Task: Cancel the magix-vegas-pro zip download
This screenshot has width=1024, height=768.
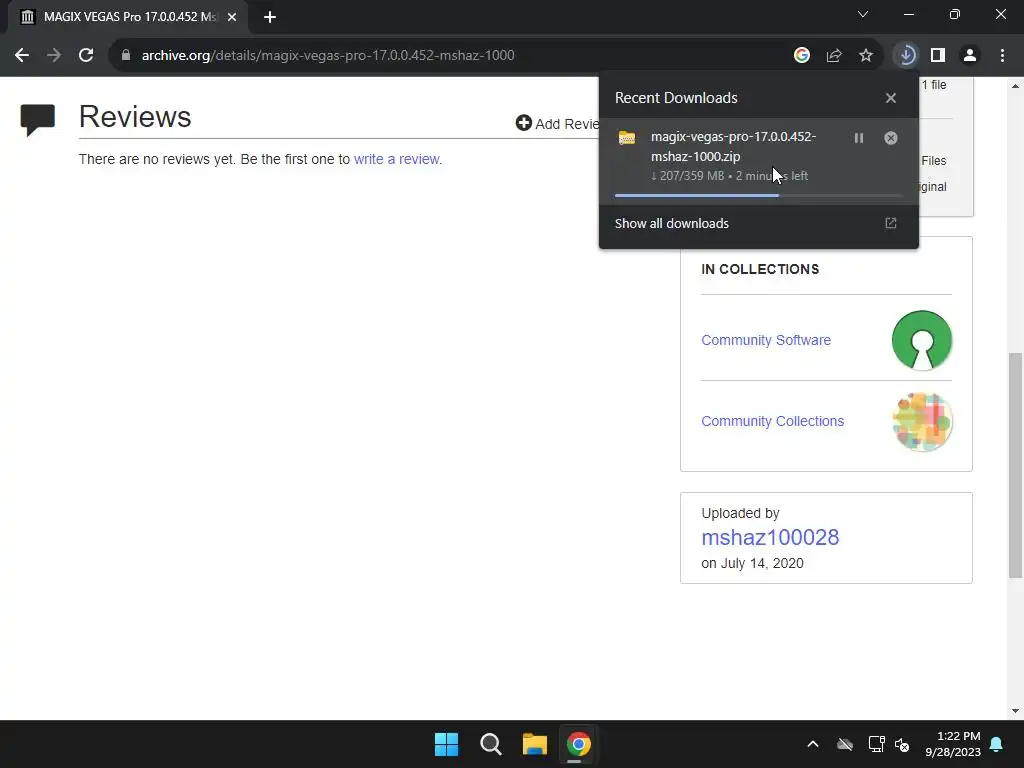Action: [x=891, y=138]
